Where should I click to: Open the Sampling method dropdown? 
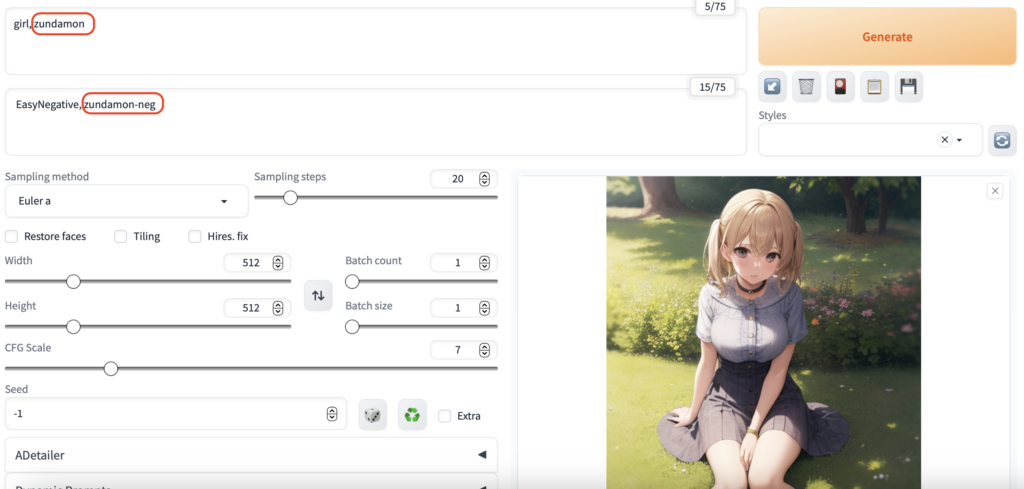(x=126, y=201)
